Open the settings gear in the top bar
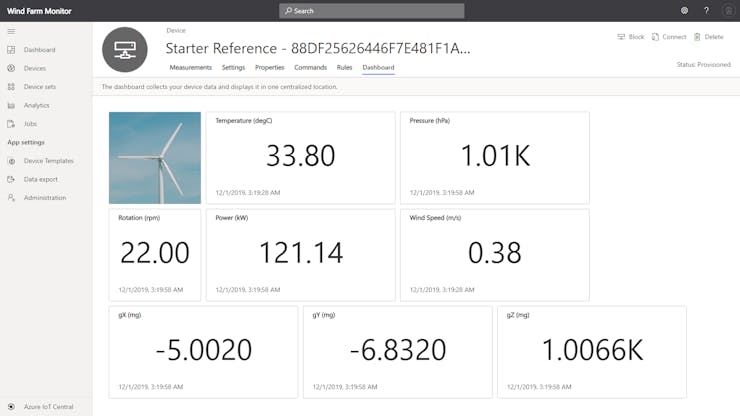Viewport: 740px width, 416px height. coord(684,10)
